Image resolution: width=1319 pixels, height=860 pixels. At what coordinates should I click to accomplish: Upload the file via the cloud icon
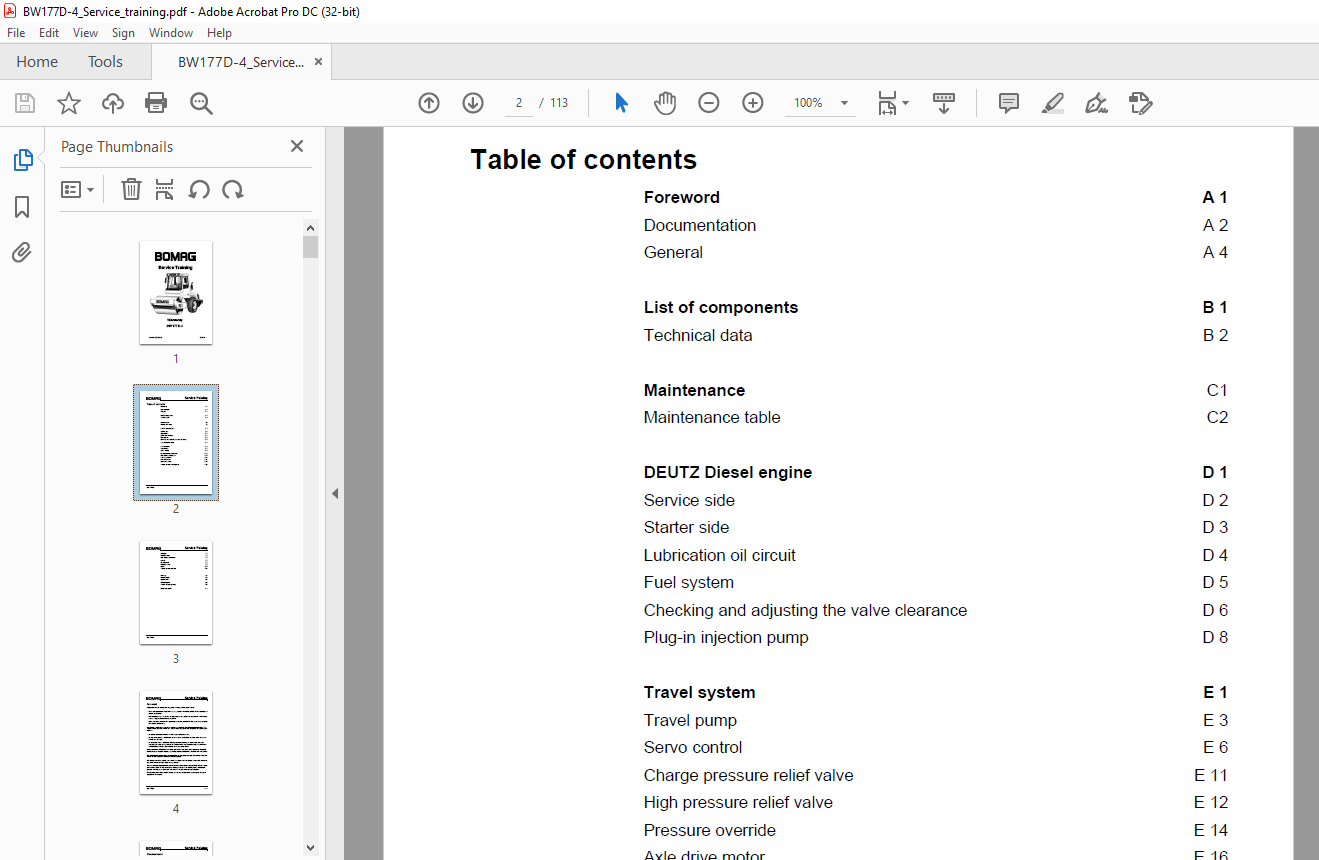113,103
